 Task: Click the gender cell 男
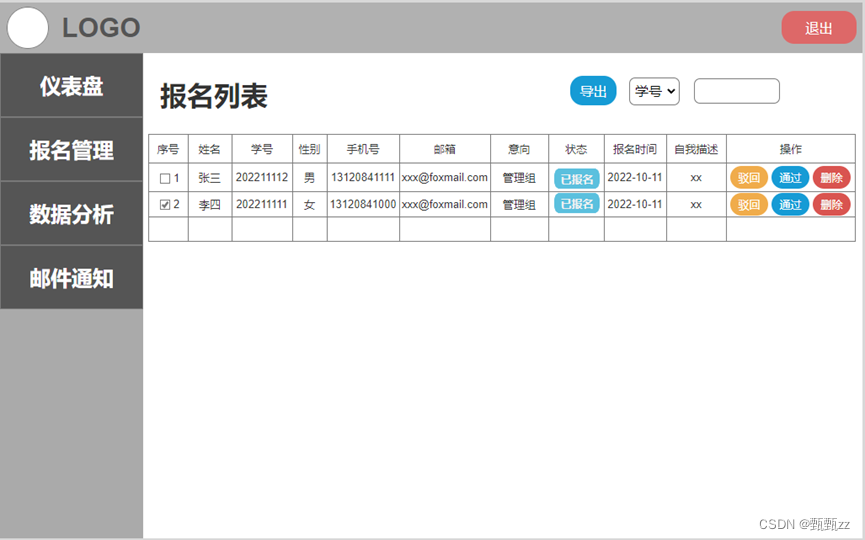click(x=309, y=178)
